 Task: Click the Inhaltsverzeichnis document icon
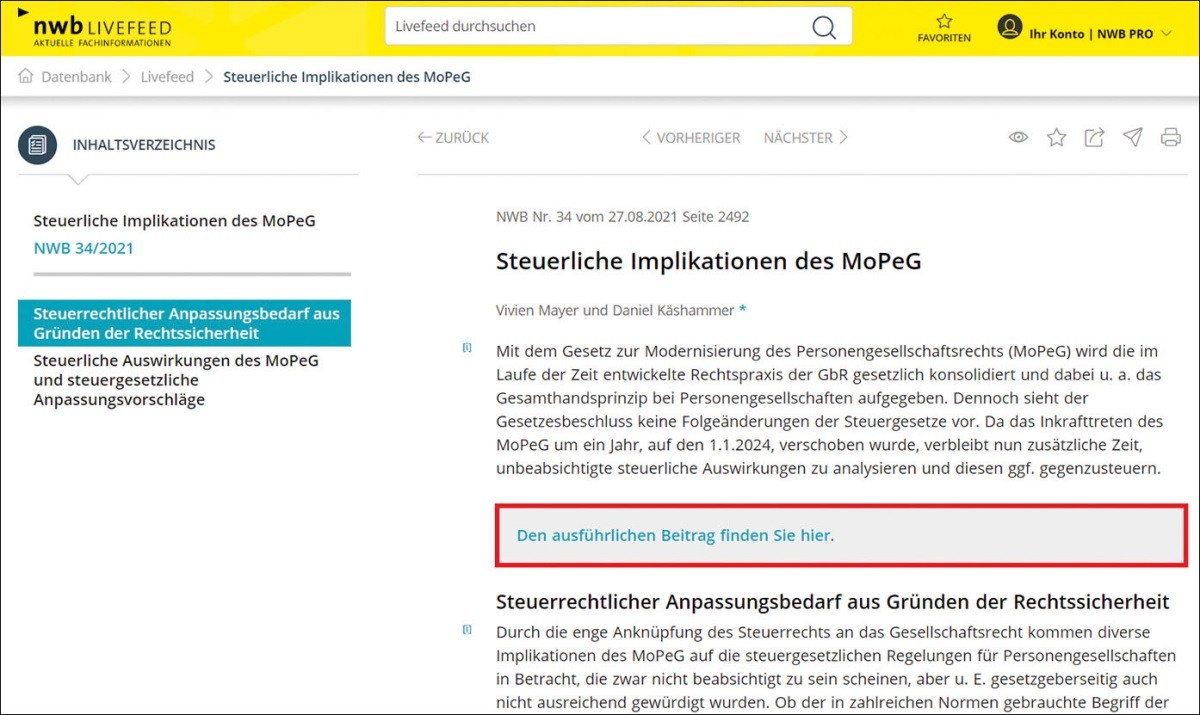37,145
